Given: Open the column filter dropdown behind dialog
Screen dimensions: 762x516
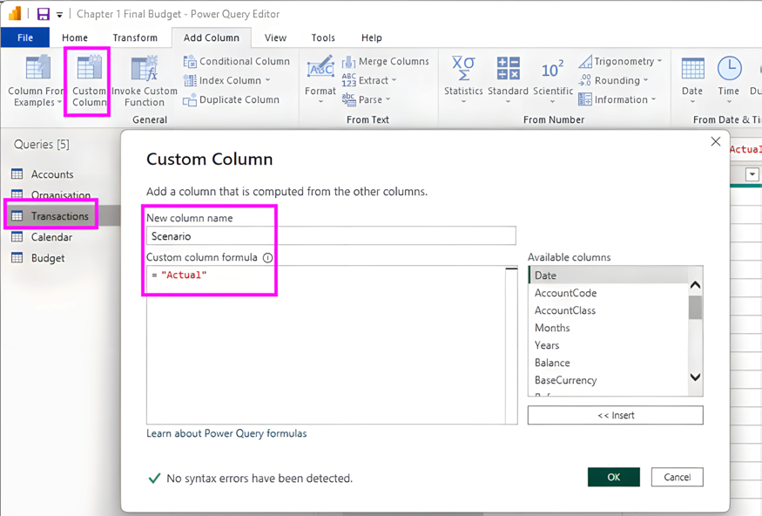Looking at the screenshot, I should coord(752,174).
